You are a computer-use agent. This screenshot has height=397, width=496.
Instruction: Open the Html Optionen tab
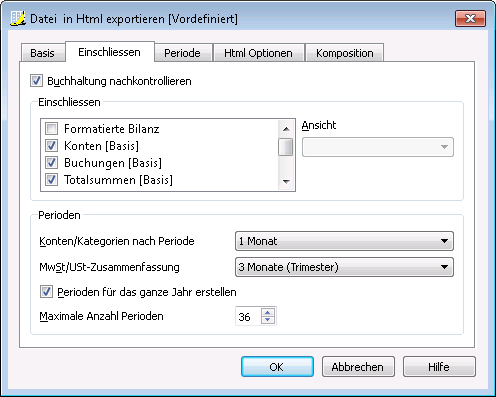(258, 53)
